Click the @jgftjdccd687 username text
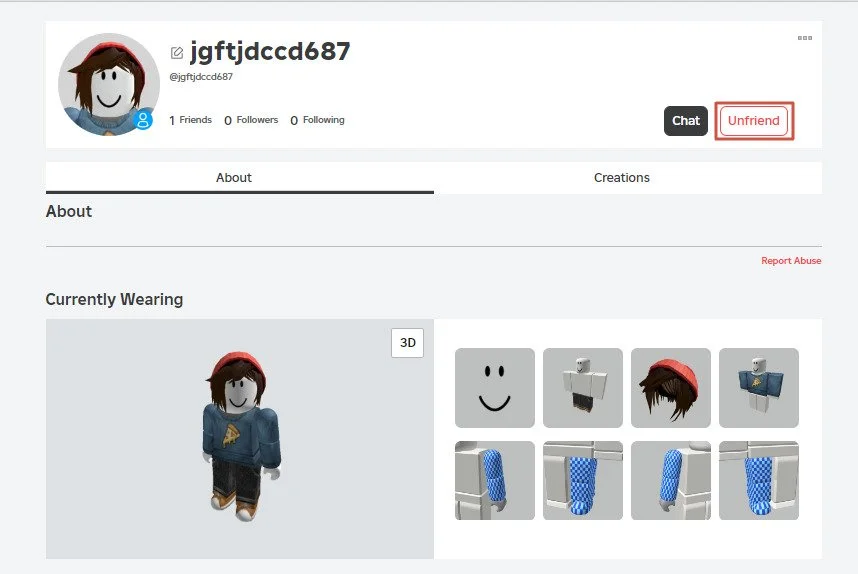The width and height of the screenshot is (858, 574). [x=201, y=77]
